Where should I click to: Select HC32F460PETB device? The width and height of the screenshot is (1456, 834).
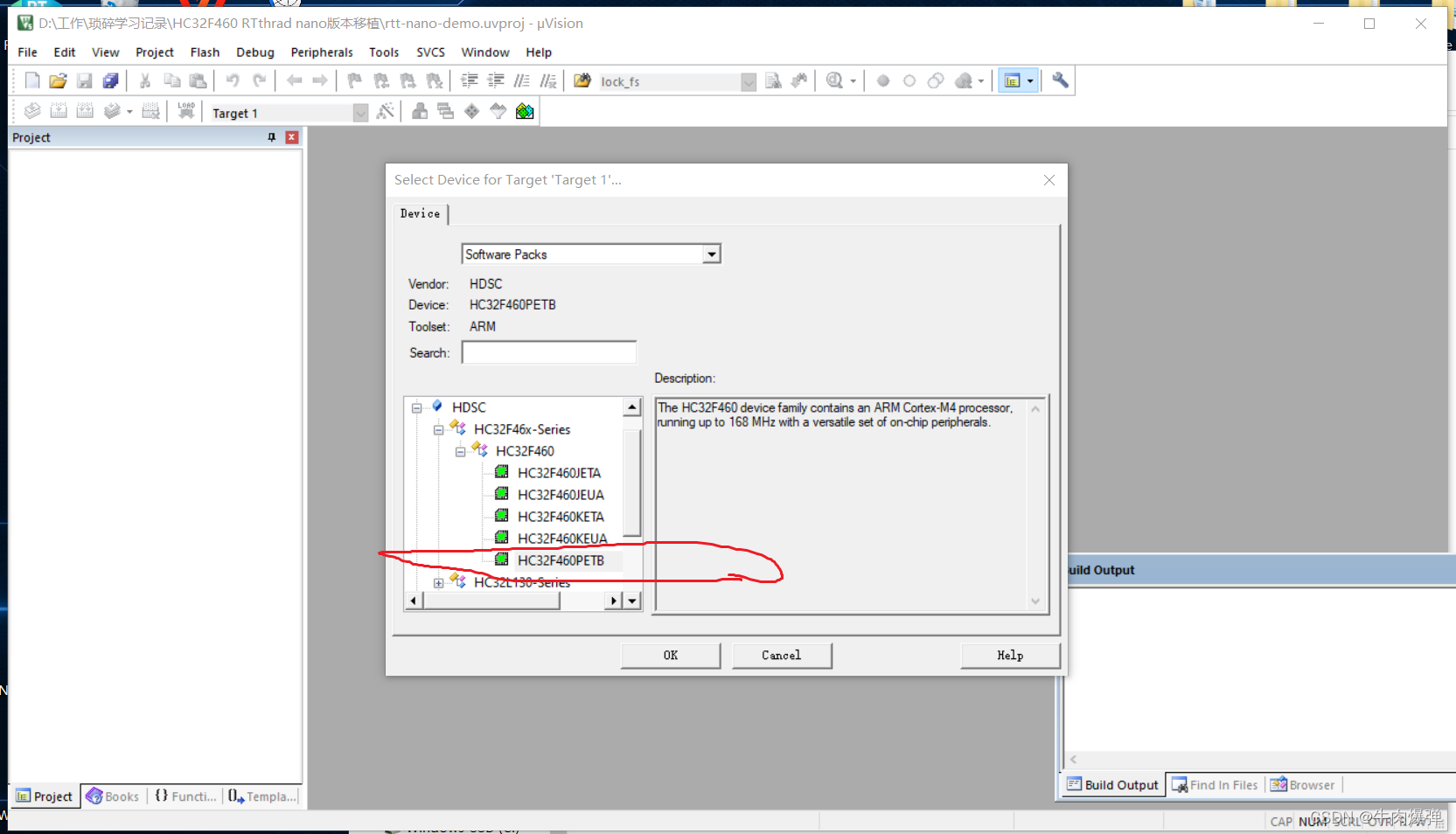[561, 560]
